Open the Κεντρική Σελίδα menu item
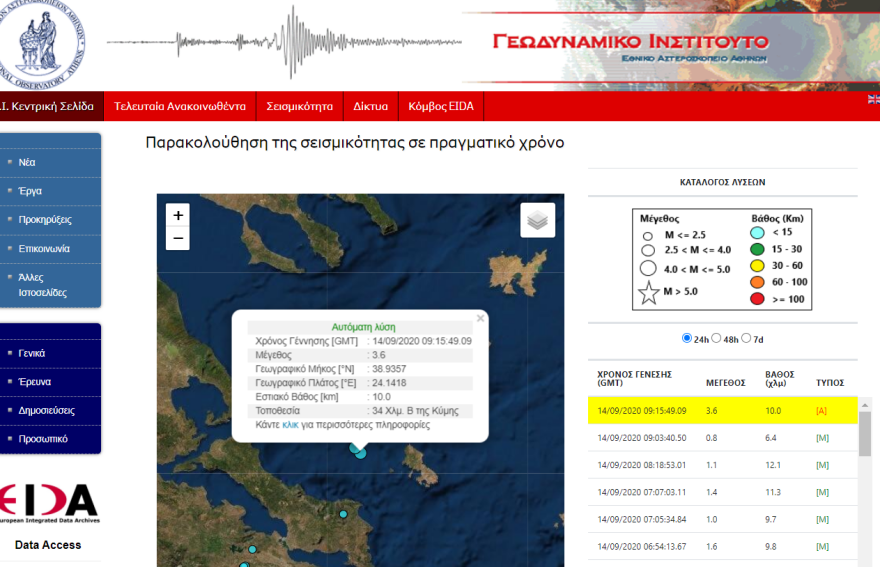This screenshot has width=880, height=567. coord(51,106)
